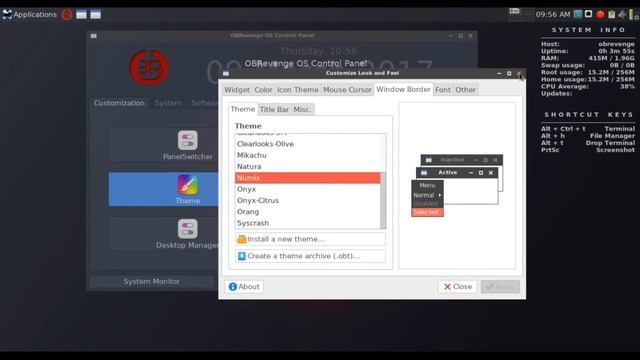This screenshot has height=360, width=640.
Task: Close the OBRevenge OS Control Panel window
Action: tap(471, 36)
